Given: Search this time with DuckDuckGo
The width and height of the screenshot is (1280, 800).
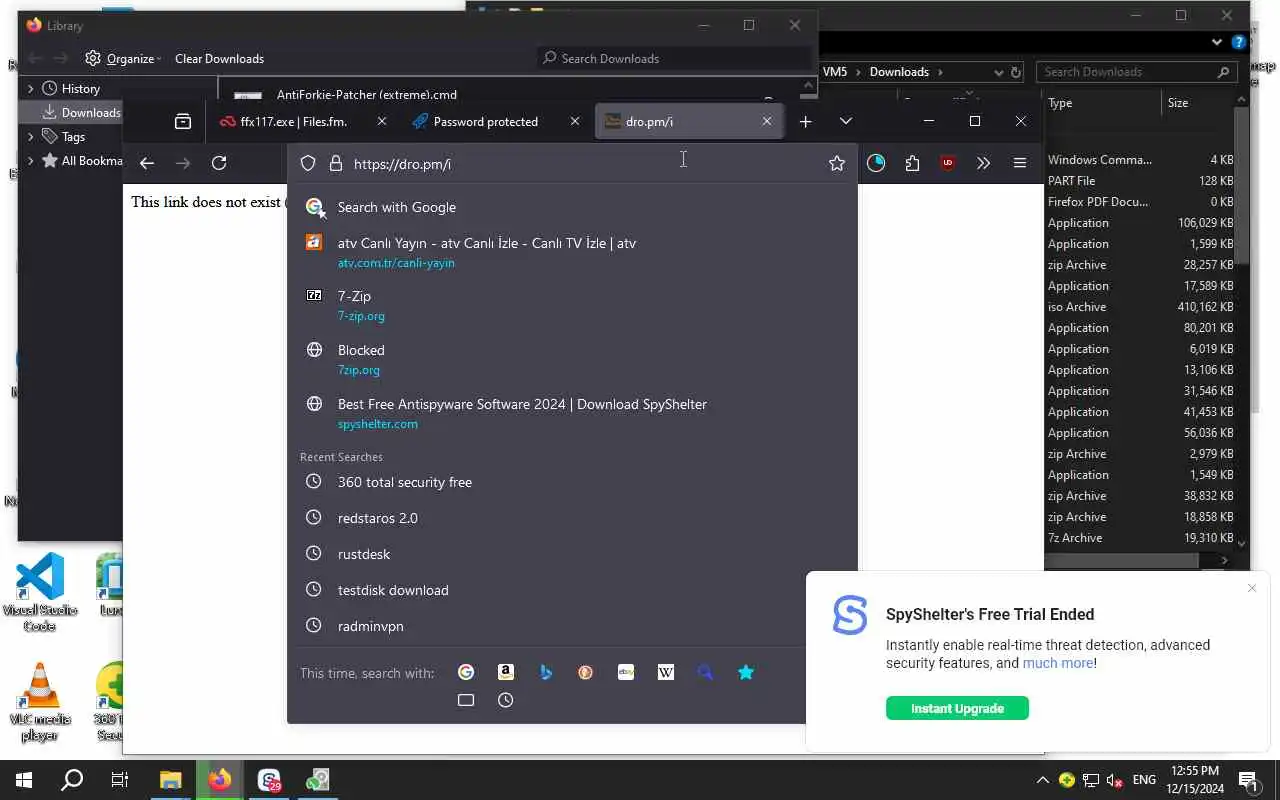Looking at the screenshot, I should 586,672.
